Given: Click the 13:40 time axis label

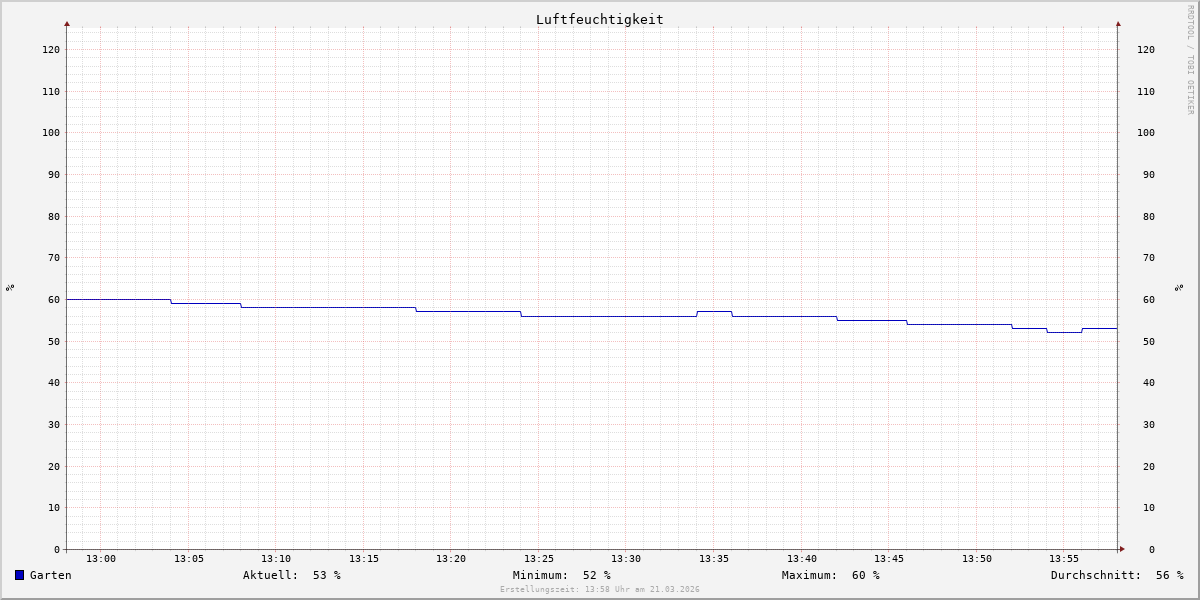Looking at the screenshot, I should [802, 559].
